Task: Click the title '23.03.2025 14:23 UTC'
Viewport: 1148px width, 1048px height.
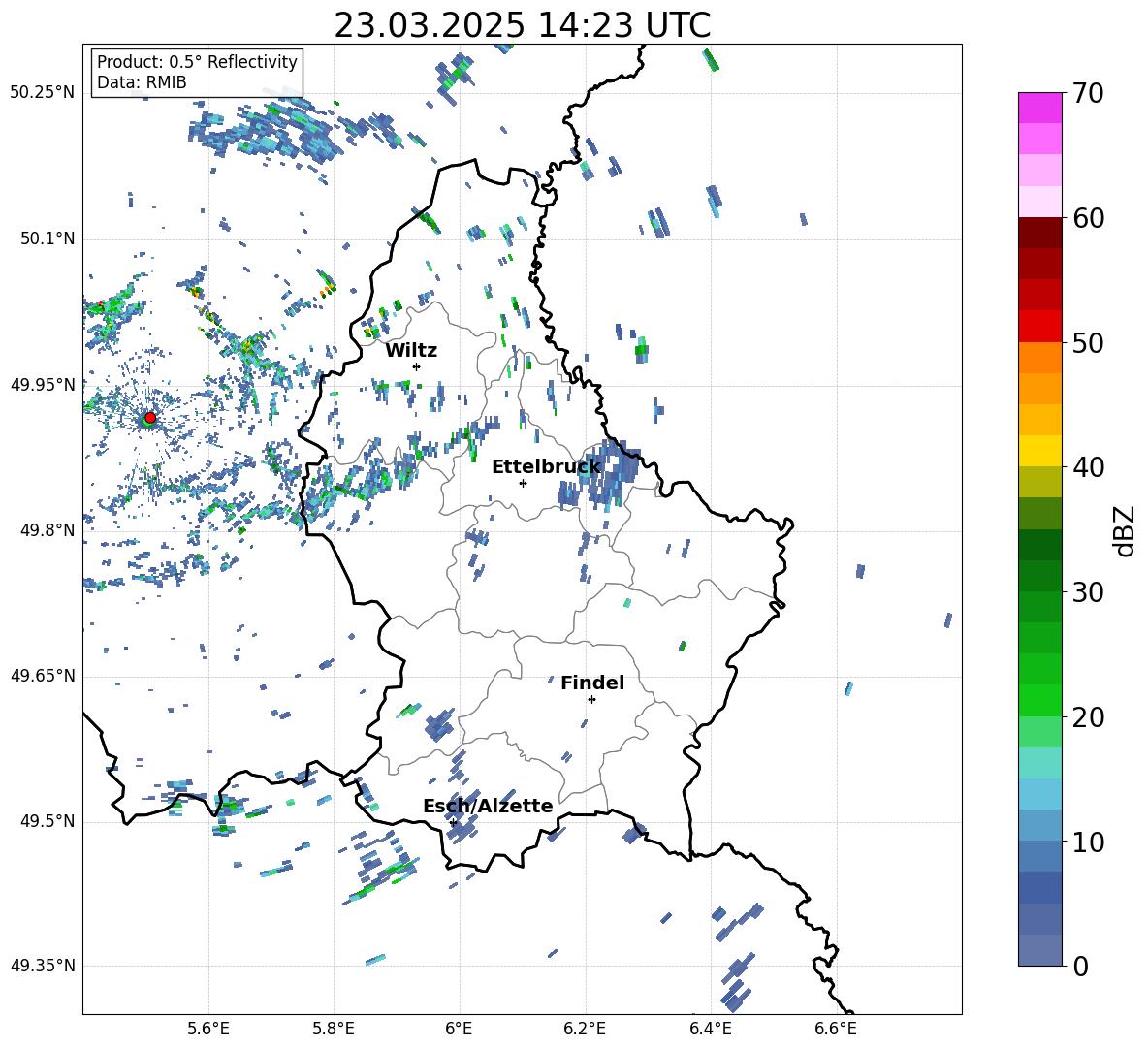Action: click(x=523, y=25)
